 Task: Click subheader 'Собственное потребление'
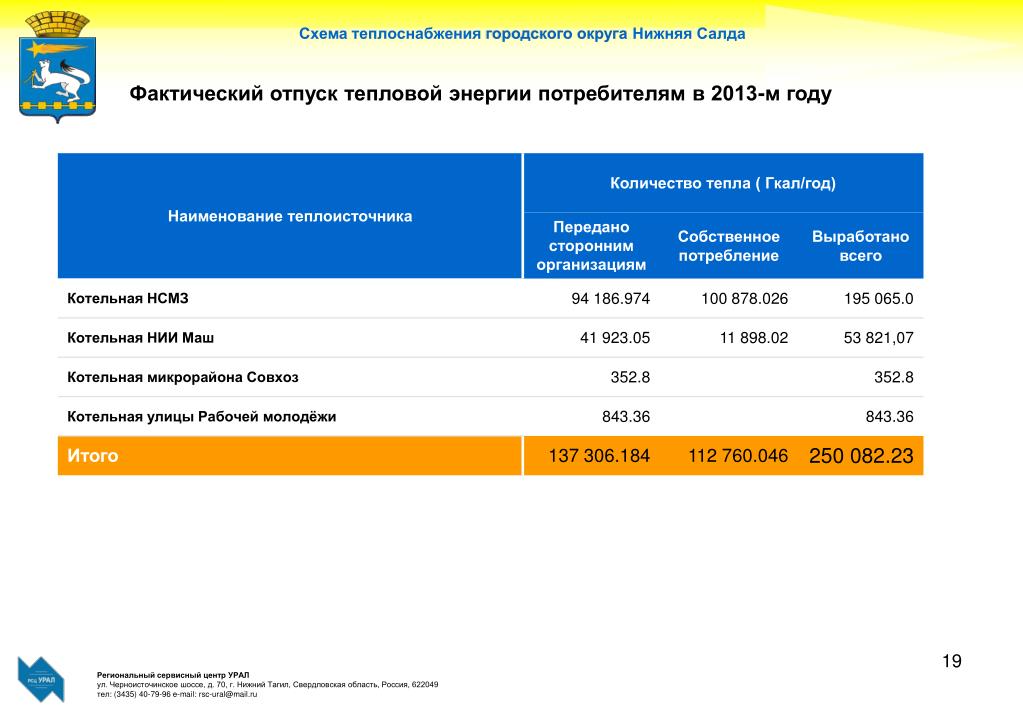point(729,246)
